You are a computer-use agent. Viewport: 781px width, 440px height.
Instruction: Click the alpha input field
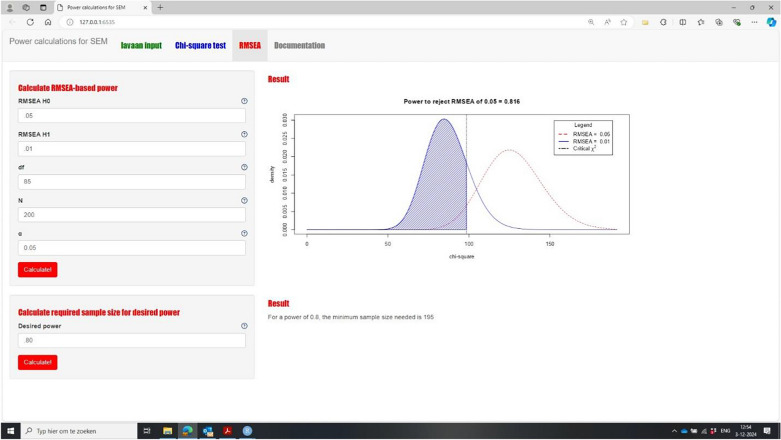pos(131,248)
